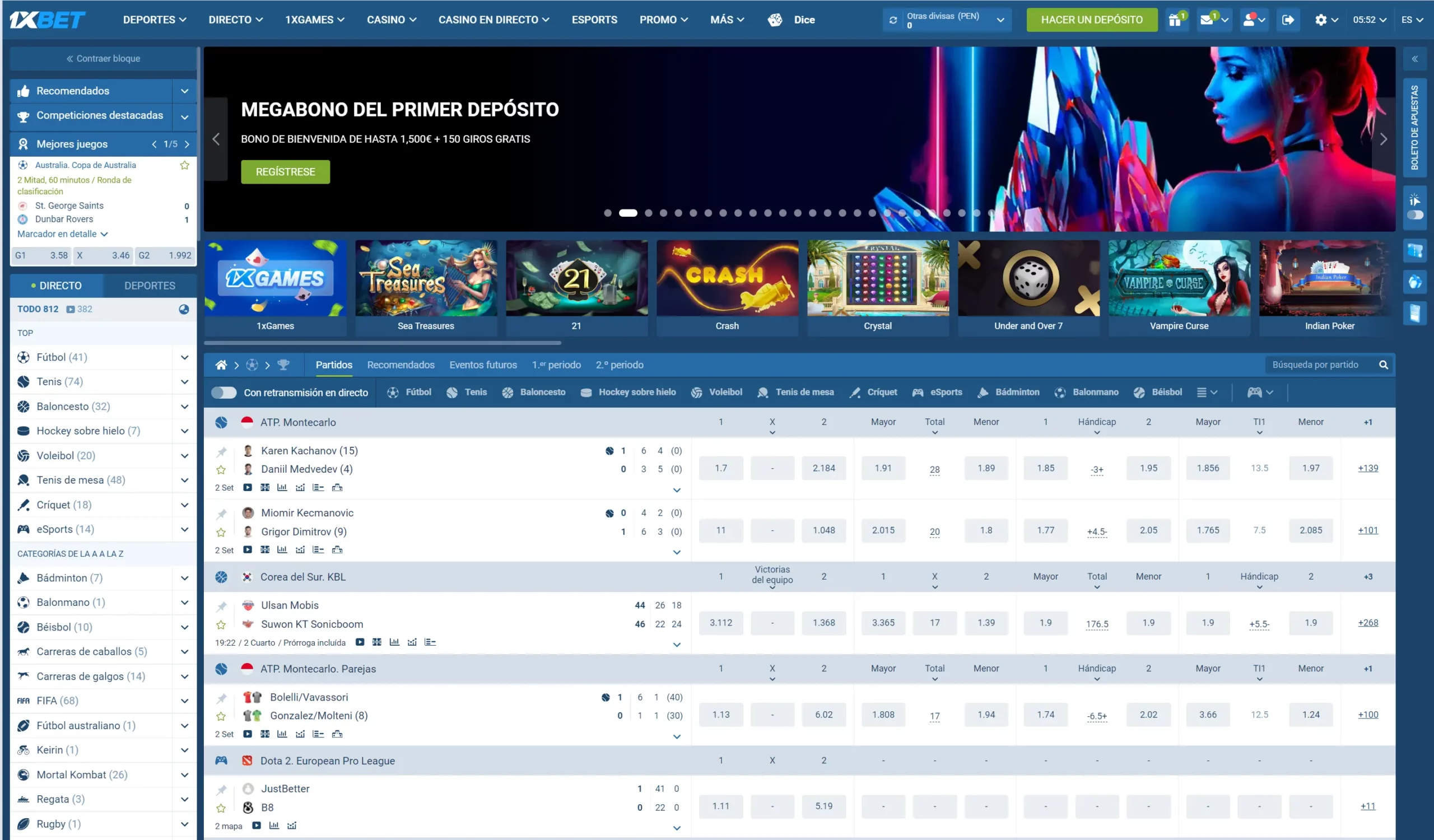
Task: Favorite the Australia Copa de Australia match star
Action: tap(184, 166)
